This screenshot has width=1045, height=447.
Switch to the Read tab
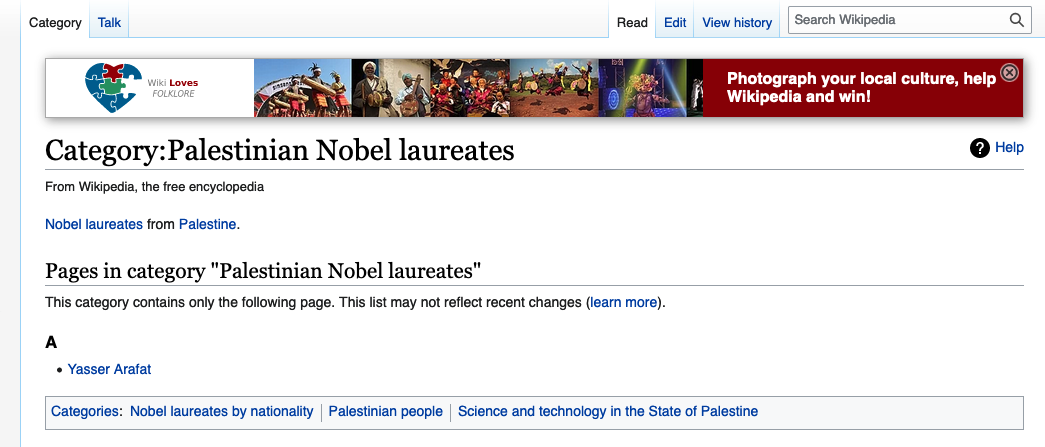pos(632,23)
